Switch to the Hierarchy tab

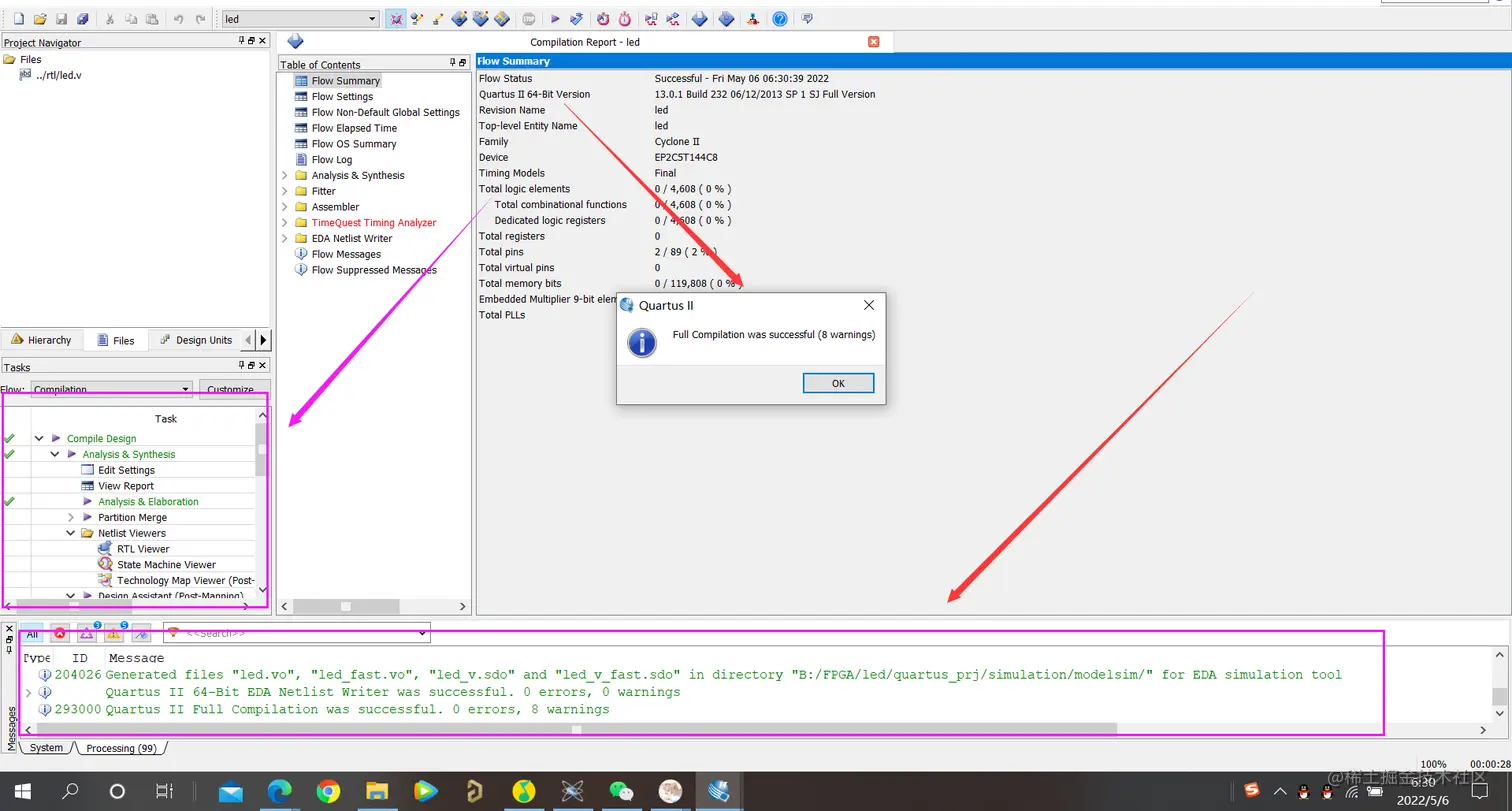(42, 340)
